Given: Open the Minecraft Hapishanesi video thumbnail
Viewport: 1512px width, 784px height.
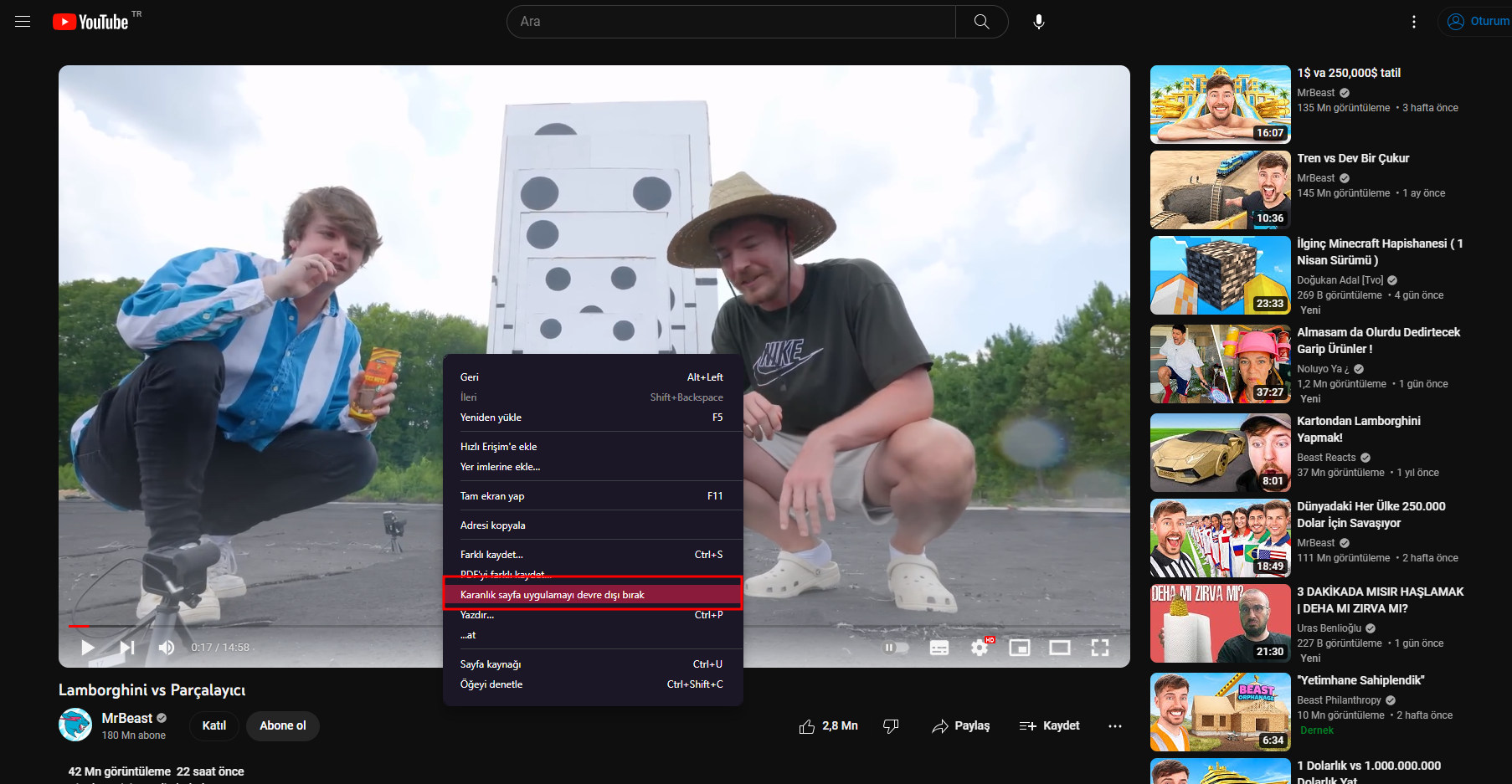Looking at the screenshot, I should pyautogui.click(x=1221, y=275).
